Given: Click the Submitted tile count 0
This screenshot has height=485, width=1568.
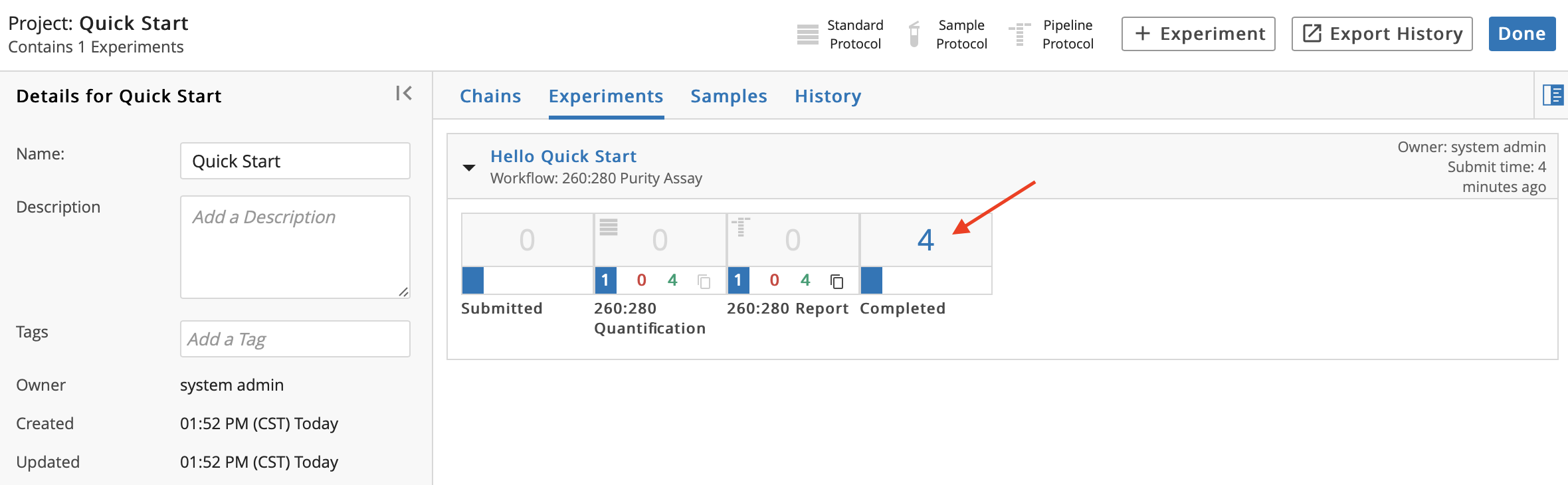Looking at the screenshot, I should (x=527, y=240).
